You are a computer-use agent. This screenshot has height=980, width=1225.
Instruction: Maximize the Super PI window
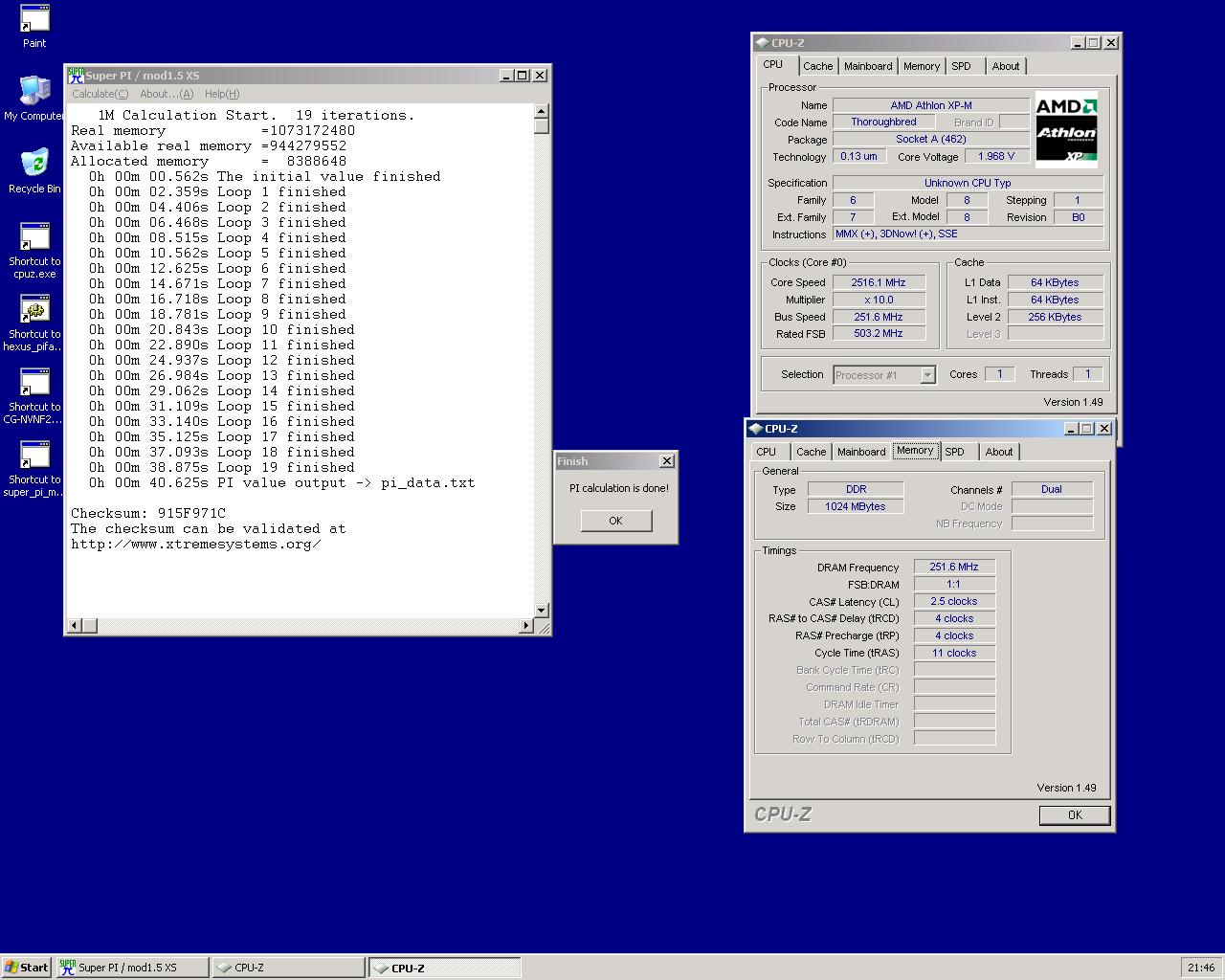tap(522, 75)
